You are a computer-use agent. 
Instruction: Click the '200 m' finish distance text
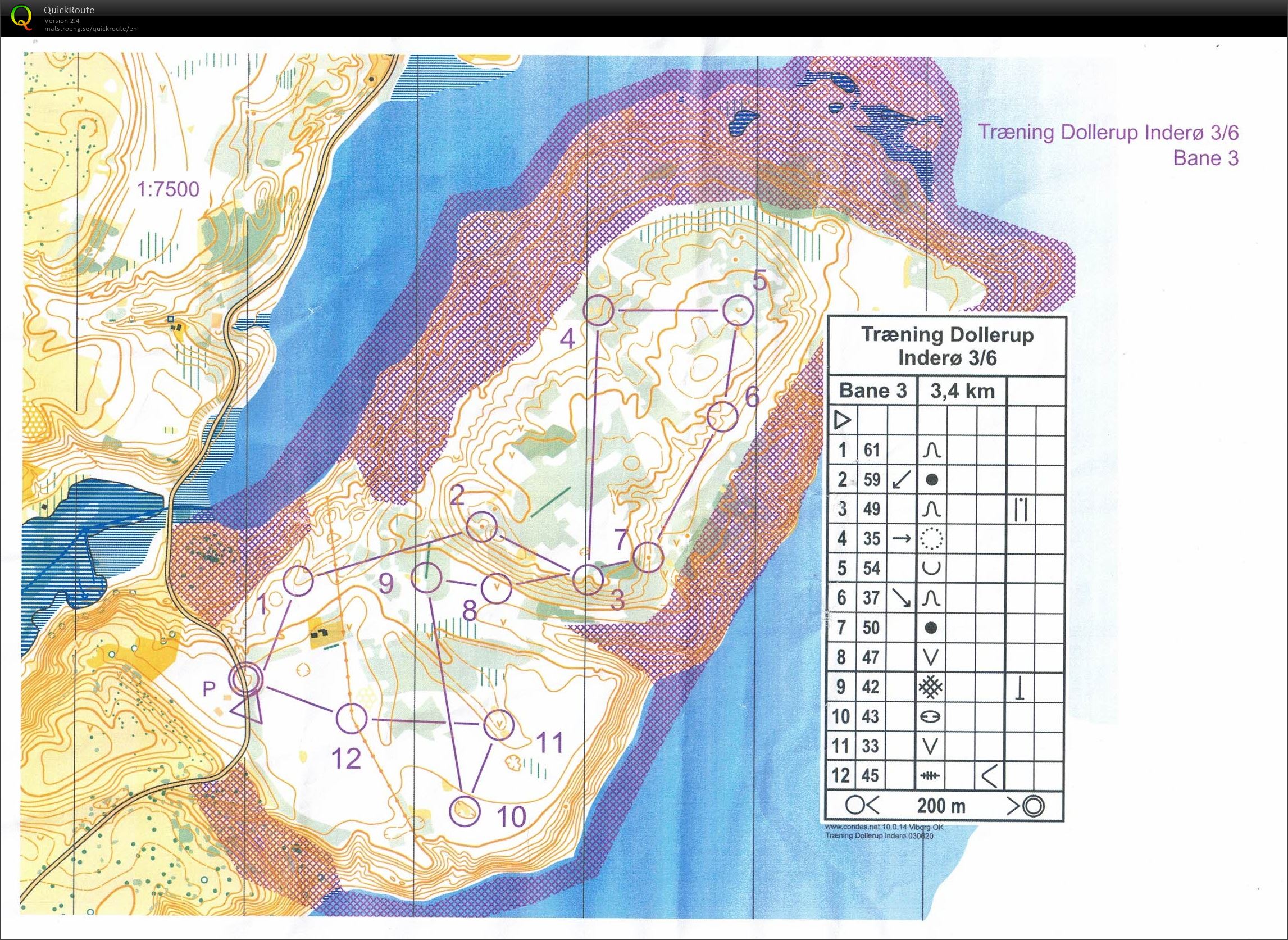point(941,806)
